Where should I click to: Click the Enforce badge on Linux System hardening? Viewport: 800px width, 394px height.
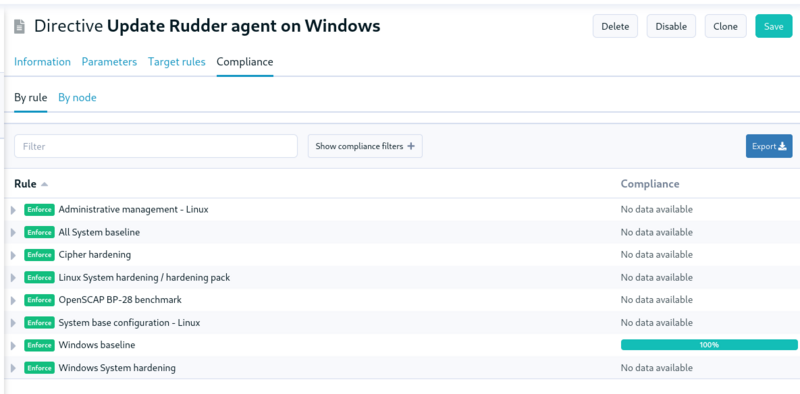coord(39,278)
